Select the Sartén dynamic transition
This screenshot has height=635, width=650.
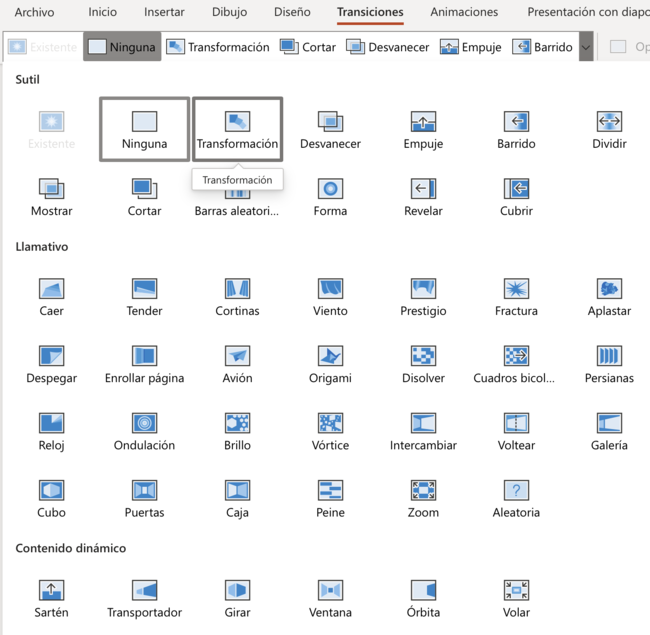tap(51, 597)
